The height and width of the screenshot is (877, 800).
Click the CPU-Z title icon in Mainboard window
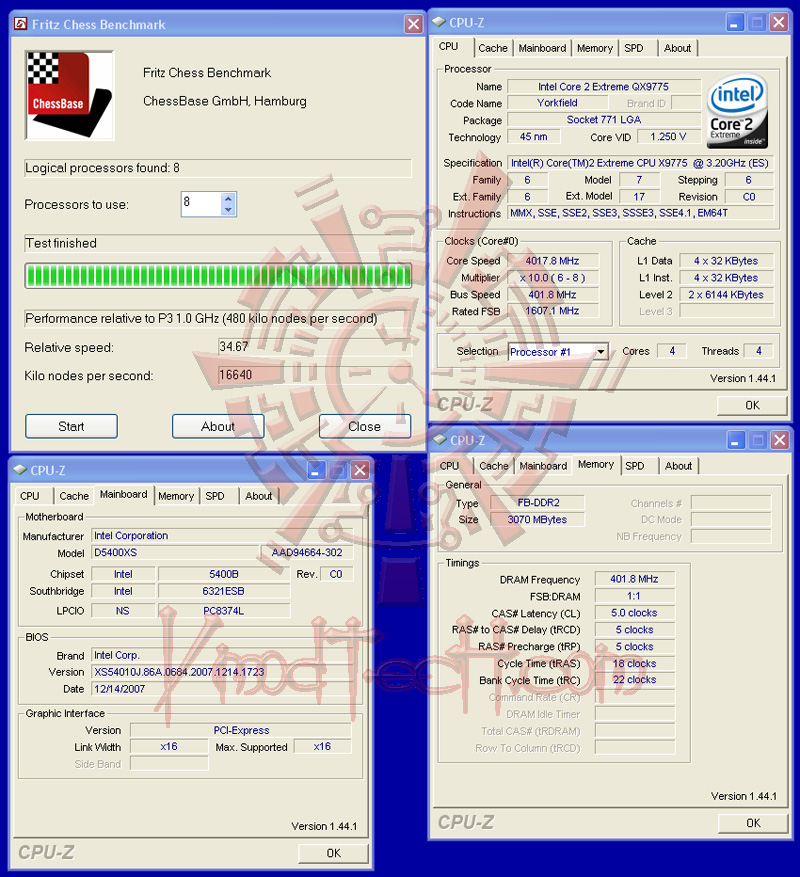click(x=20, y=470)
